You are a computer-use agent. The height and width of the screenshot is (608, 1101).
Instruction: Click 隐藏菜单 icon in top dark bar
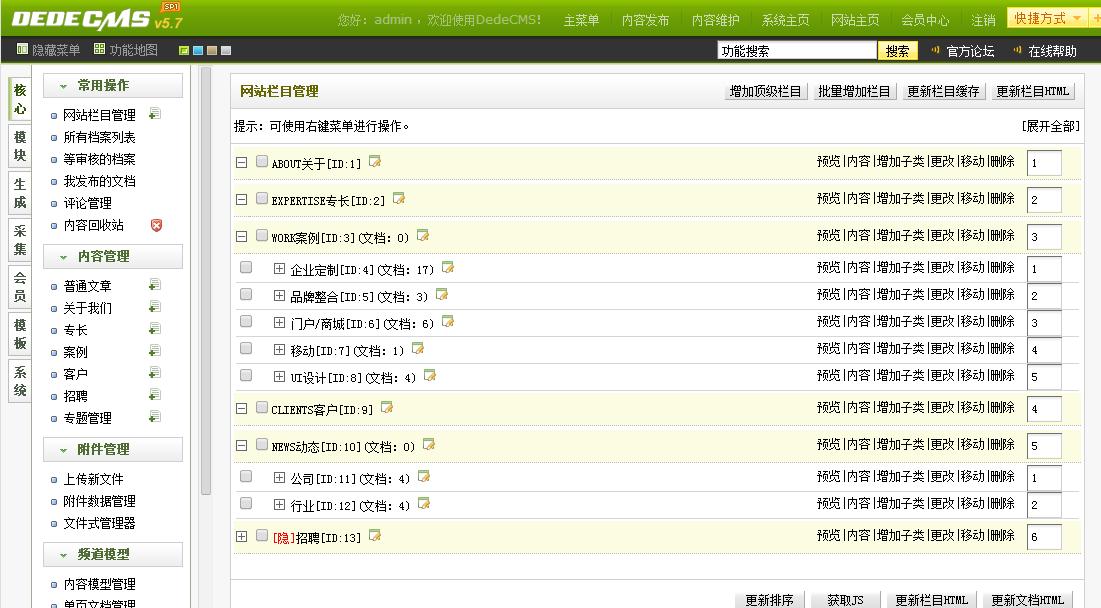pos(23,50)
